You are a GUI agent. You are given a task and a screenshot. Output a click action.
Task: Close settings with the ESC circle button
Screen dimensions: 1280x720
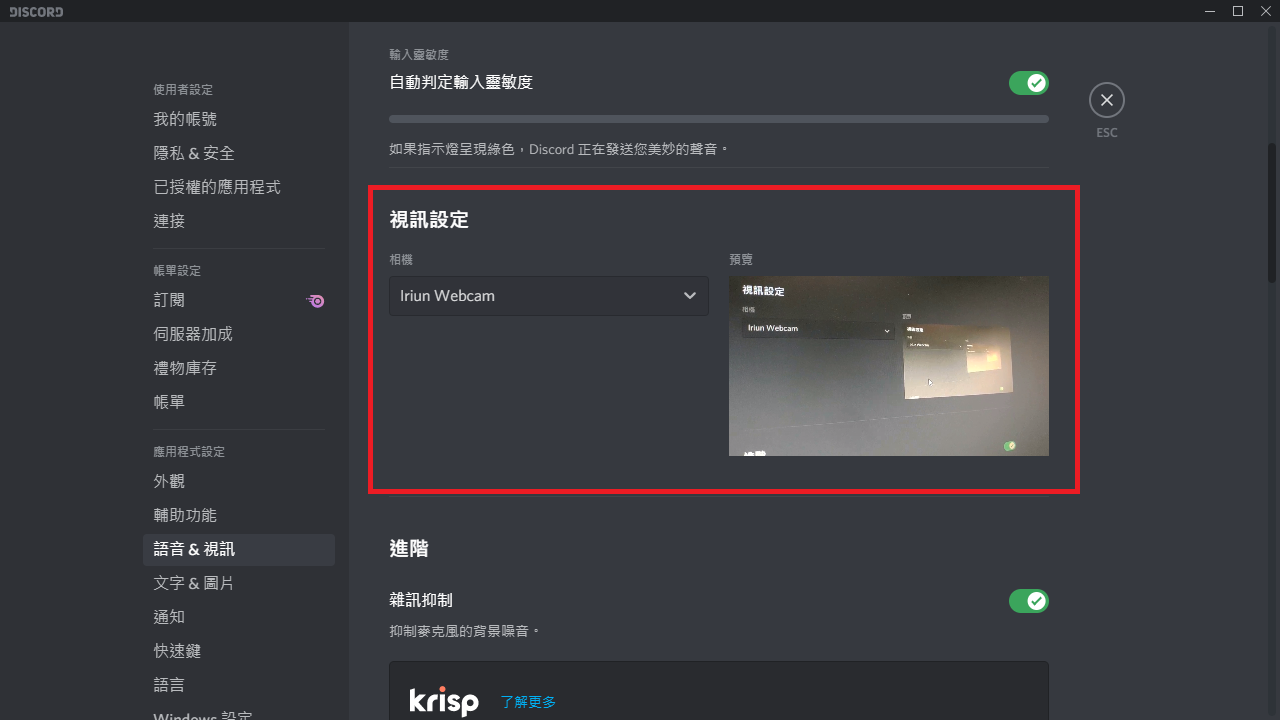1106,100
